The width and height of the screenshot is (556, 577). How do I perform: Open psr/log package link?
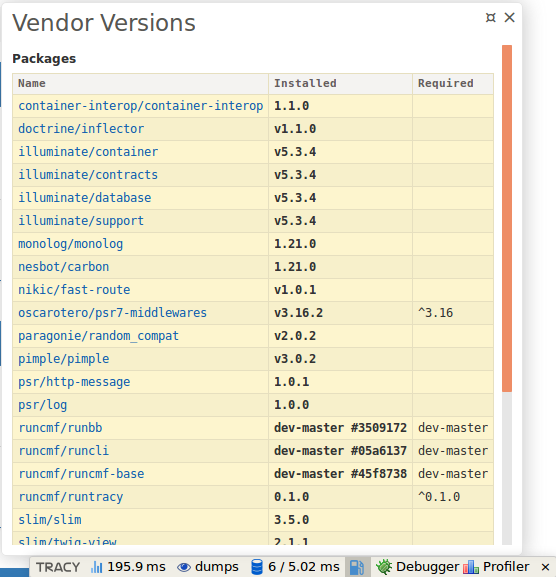(43, 405)
